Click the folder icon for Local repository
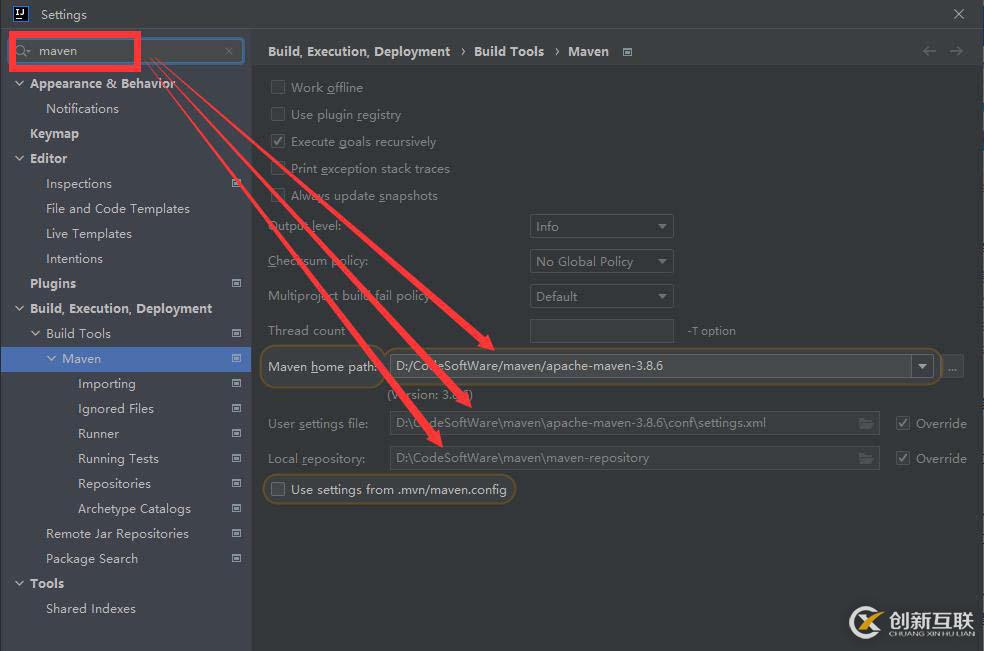Viewport: 984px width, 651px height. point(866,458)
